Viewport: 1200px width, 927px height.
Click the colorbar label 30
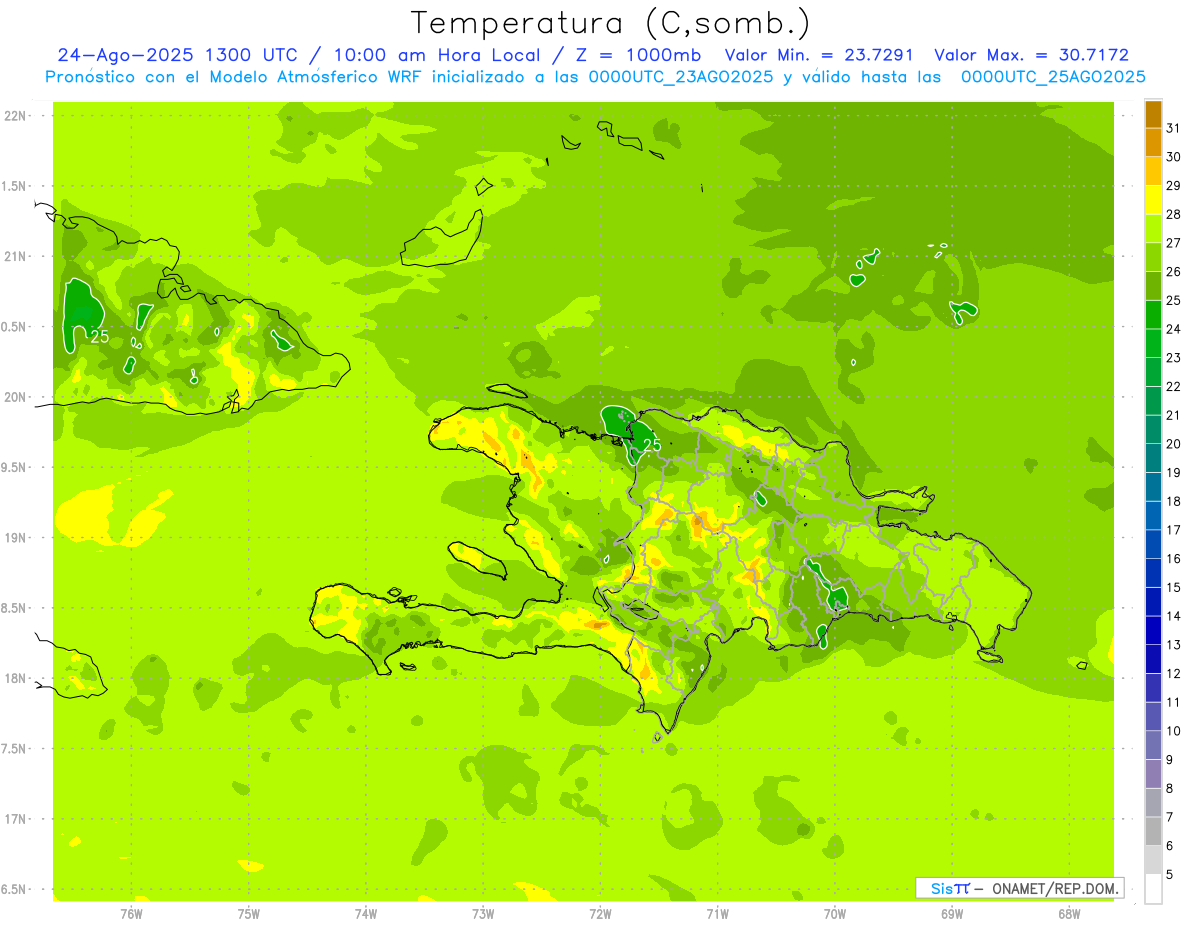pos(1174,157)
